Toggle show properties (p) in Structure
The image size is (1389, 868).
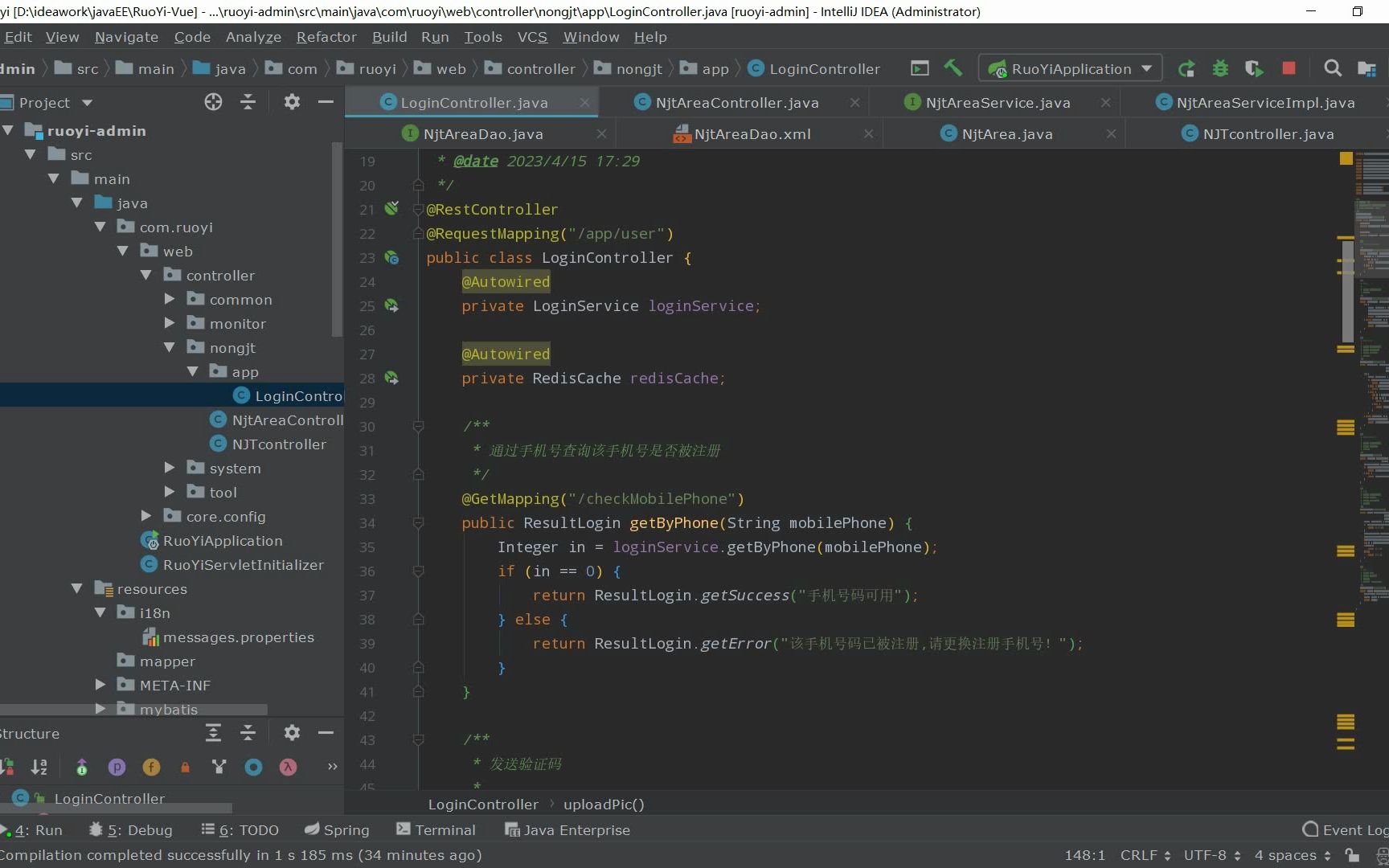pyautogui.click(x=117, y=767)
